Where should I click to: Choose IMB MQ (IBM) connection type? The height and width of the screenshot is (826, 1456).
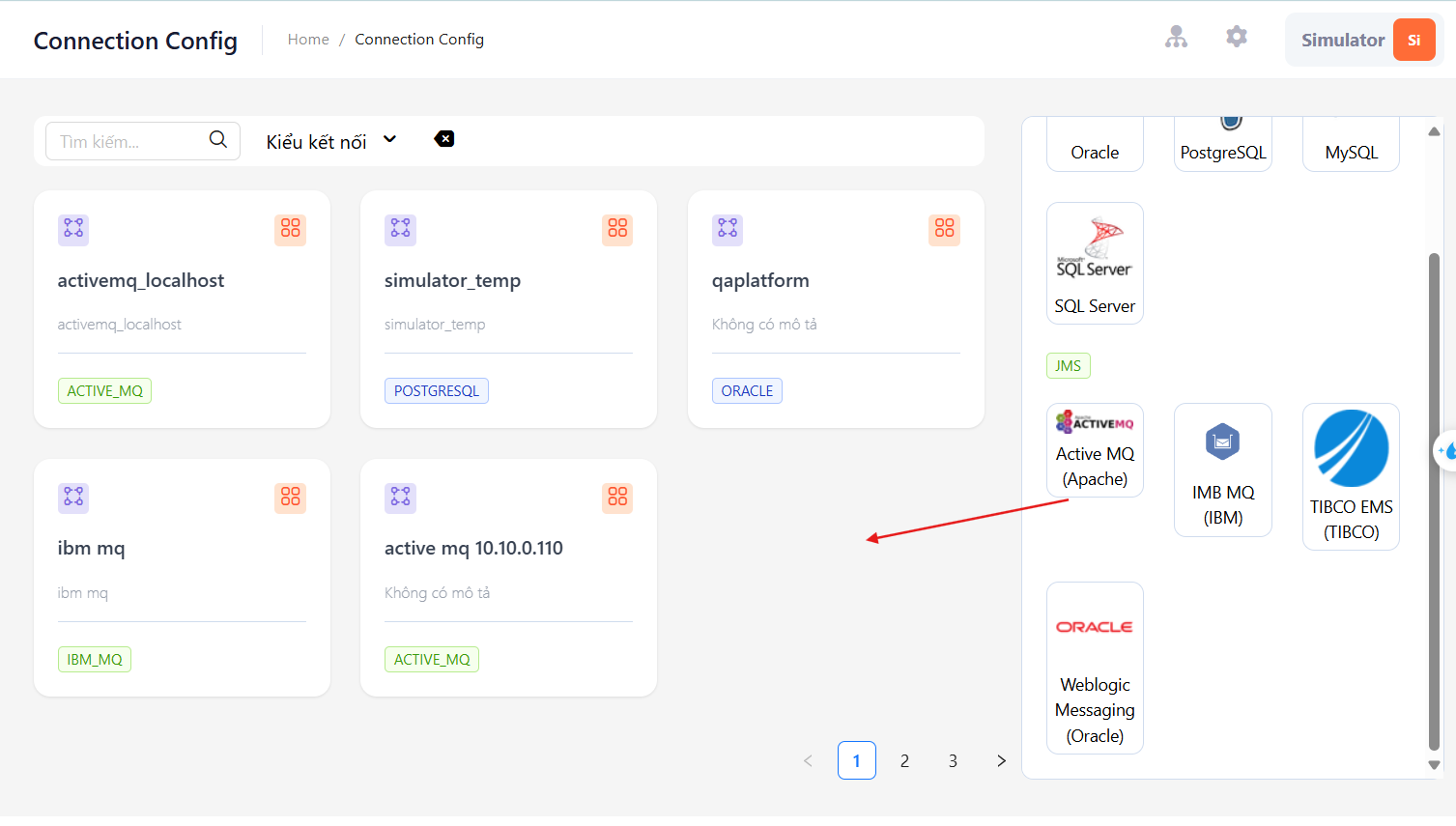click(1223, 470)
